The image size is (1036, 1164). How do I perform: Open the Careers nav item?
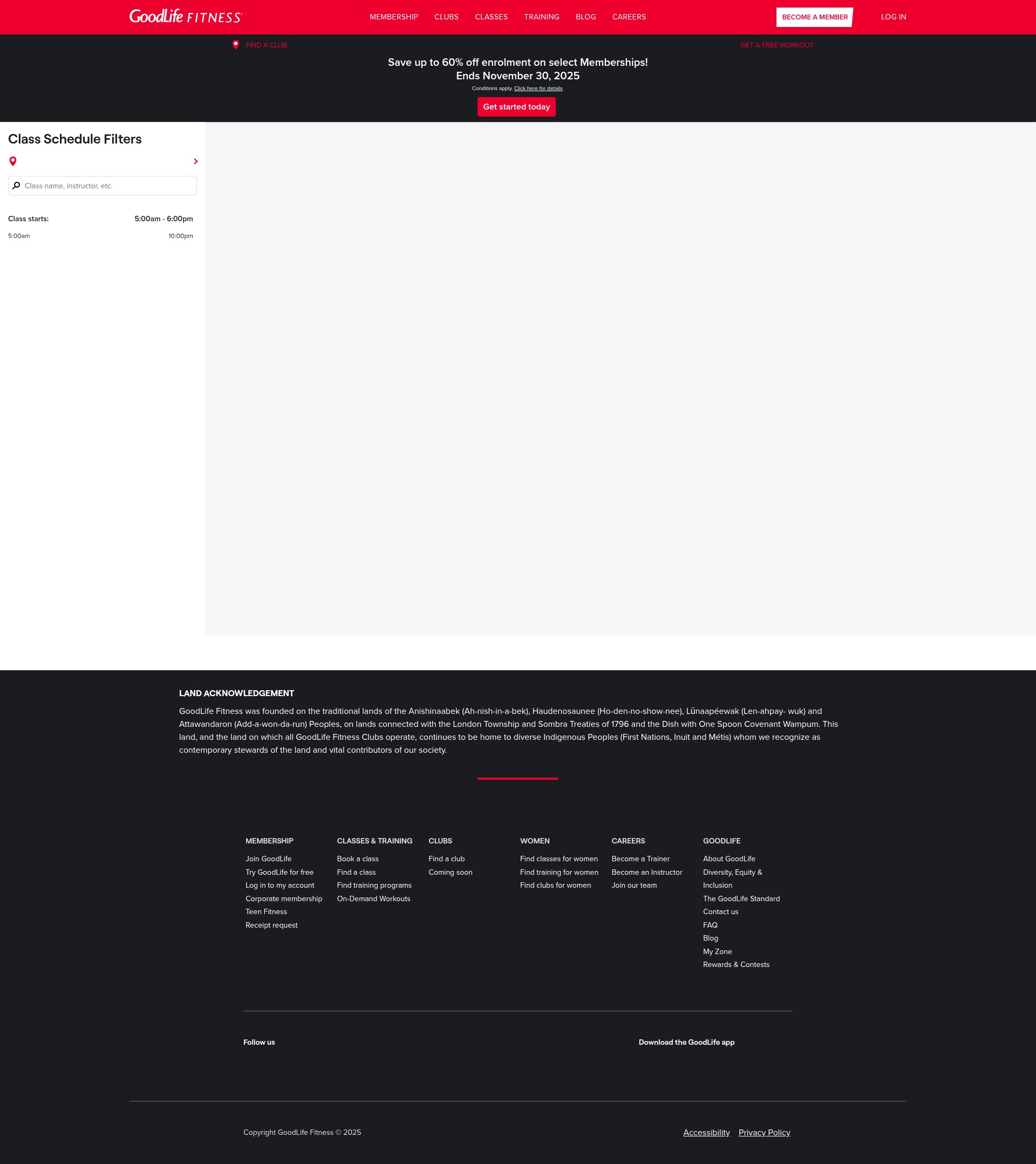coord(629,17)
